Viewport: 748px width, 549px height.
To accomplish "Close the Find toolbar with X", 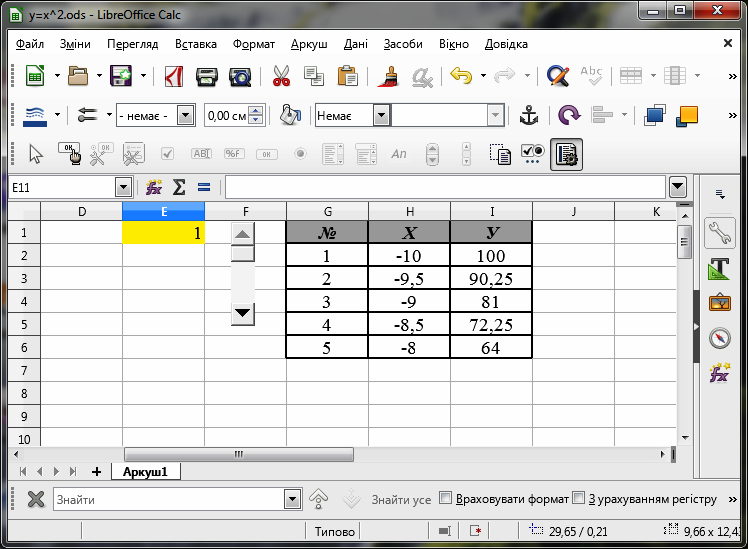I will [x=36, y=499].
